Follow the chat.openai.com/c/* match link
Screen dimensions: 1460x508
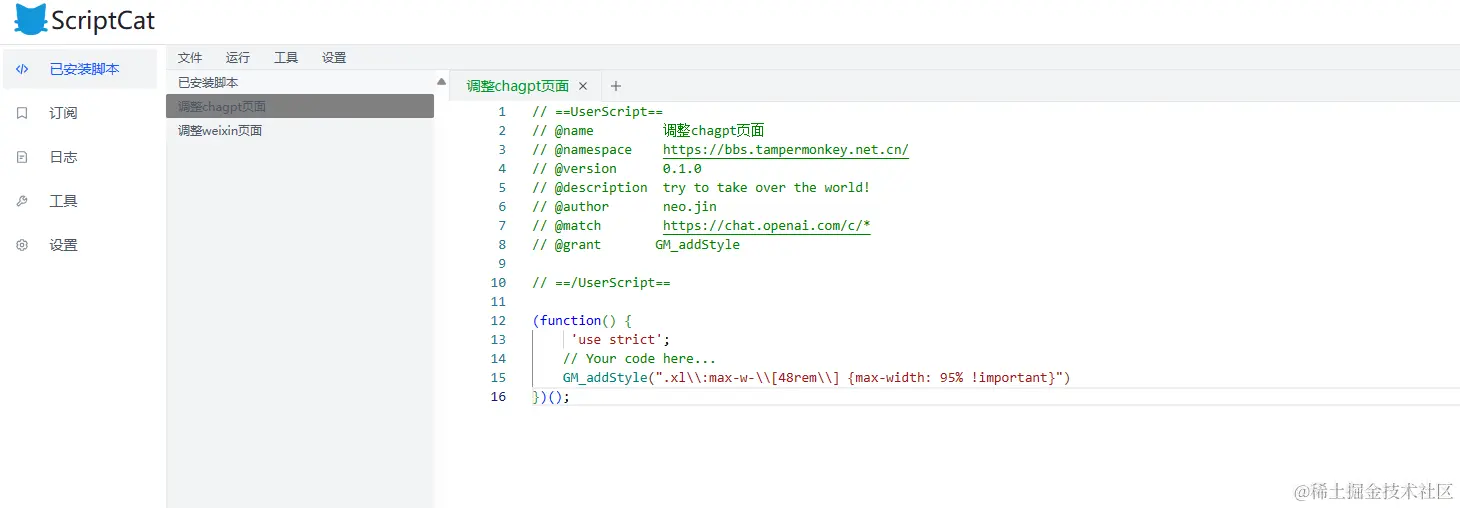tap(766, 226)
